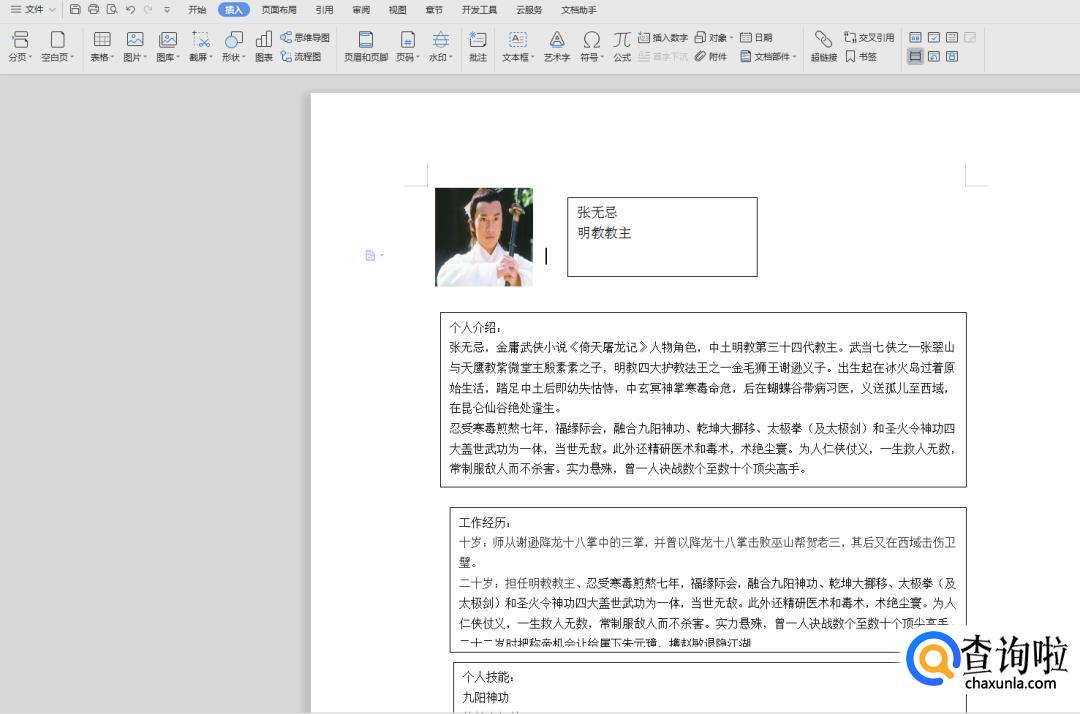Expand the 水印 watermark dropdown

click(440, 57)
